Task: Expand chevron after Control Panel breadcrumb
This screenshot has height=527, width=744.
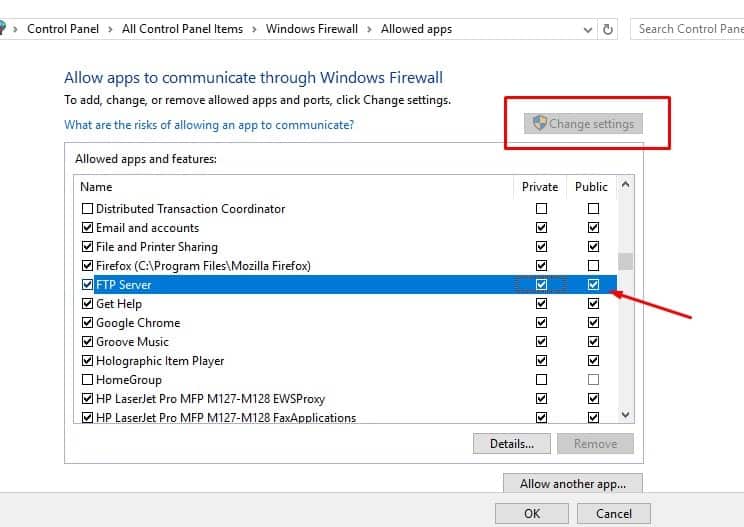Action: pyautogui.click(x=110, y=29)
